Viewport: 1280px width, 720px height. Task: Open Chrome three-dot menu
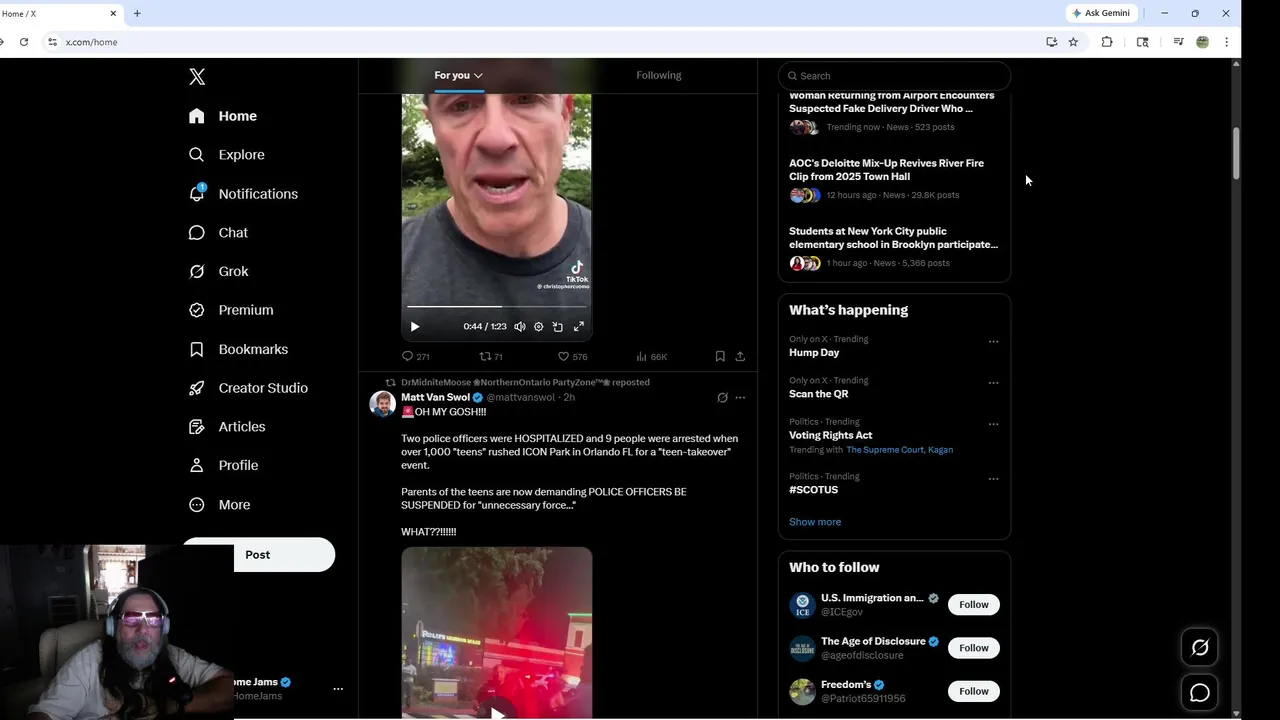coord(1226,42)
